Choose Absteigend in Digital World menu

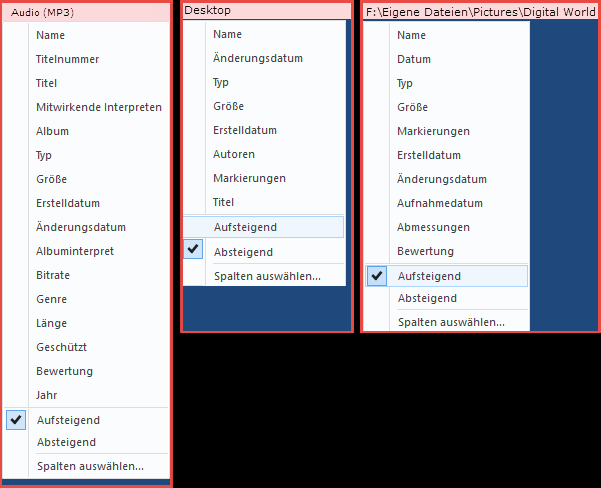pos(427,298)
